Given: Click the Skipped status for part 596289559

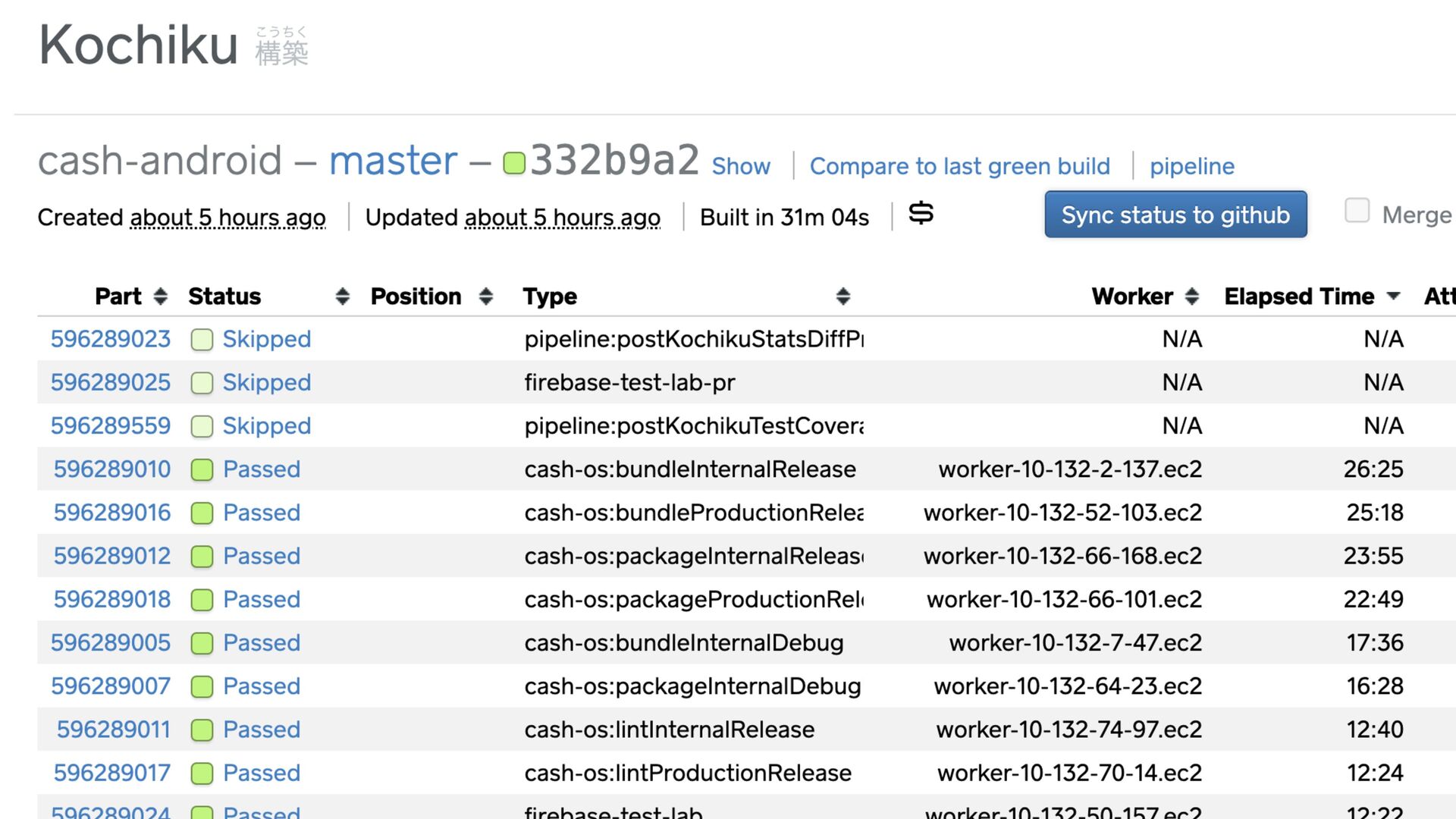Looking at the screenshot, I should tap(266, 426).
